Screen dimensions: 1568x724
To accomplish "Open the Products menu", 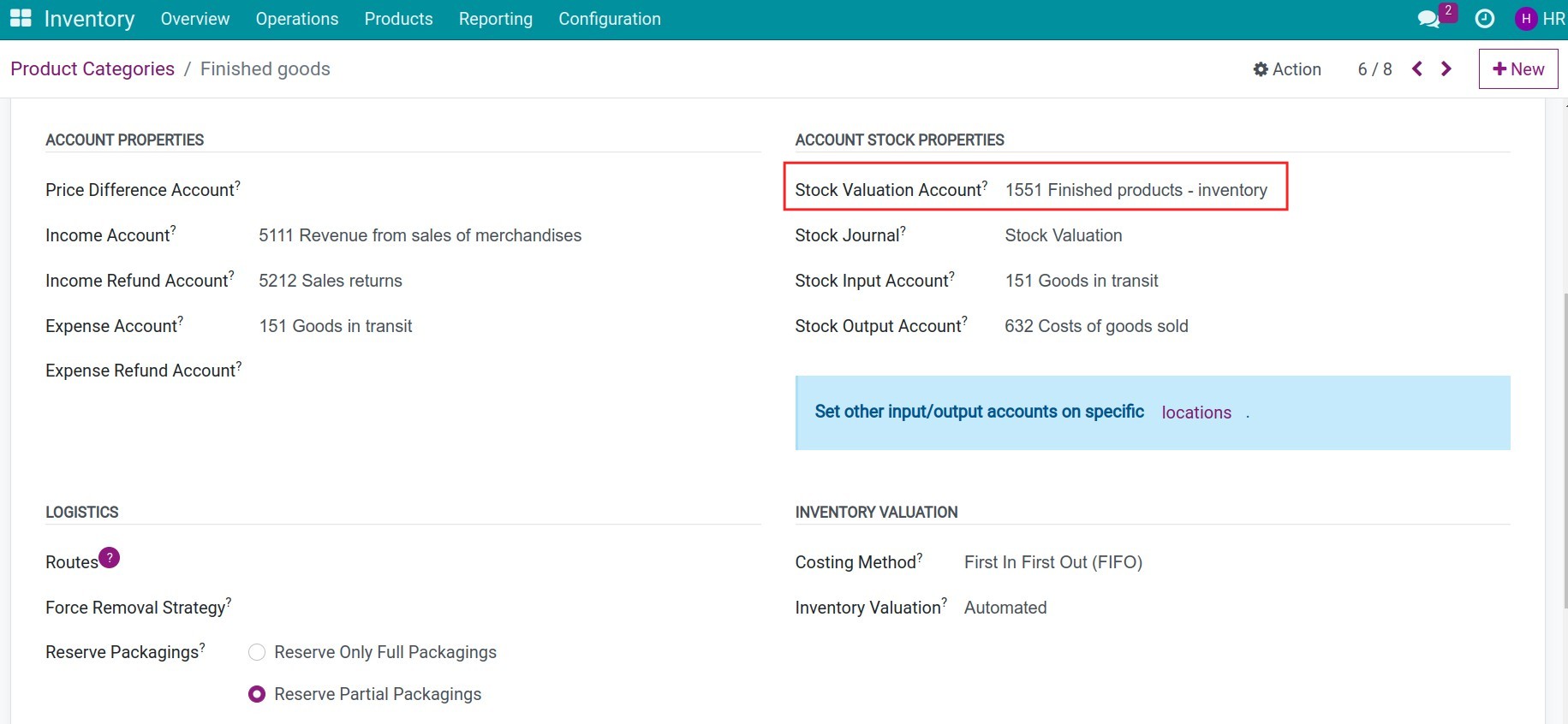I will coord(399,19).
